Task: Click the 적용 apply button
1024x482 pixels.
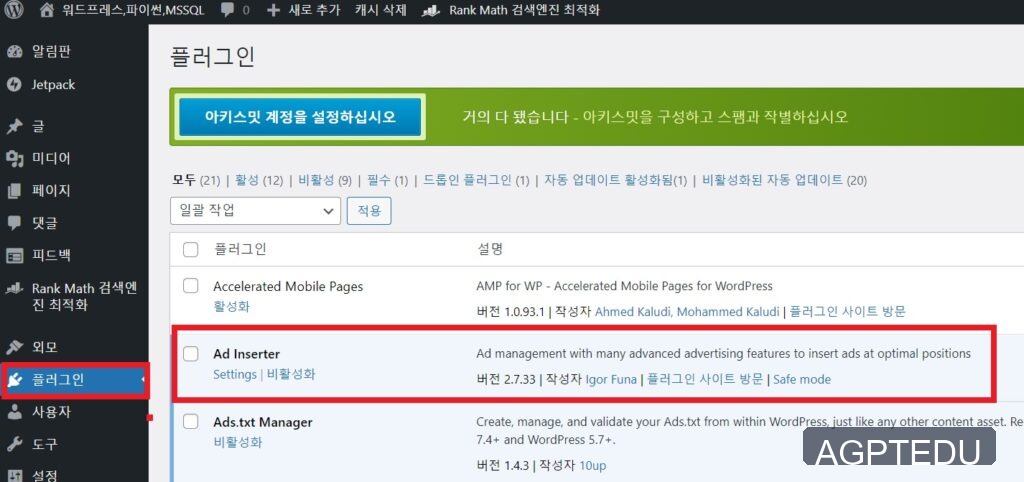Action: click(369, 211)
